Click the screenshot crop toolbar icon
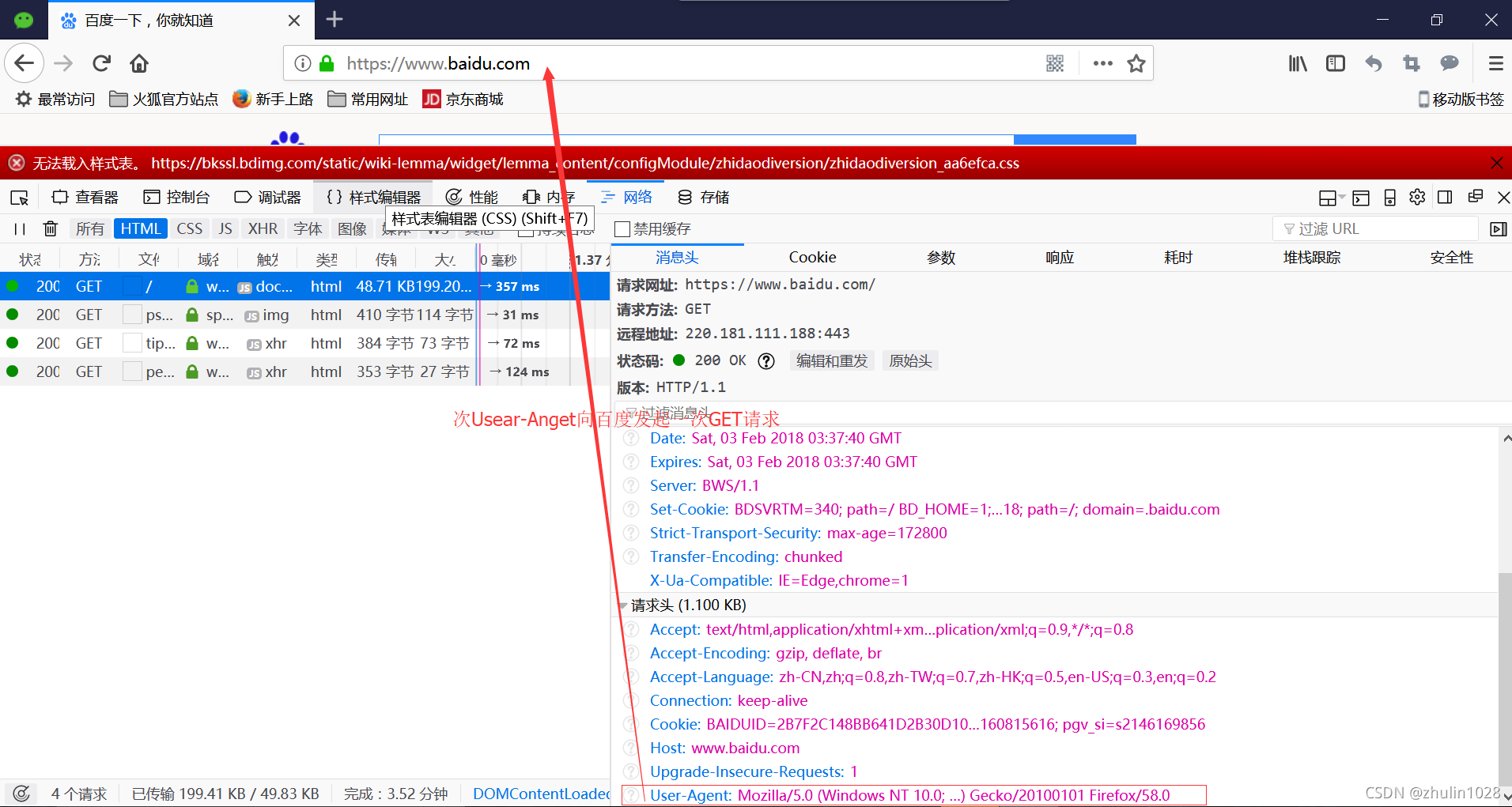Viewport: 1512px width, 807px height. click(1412, 63)
